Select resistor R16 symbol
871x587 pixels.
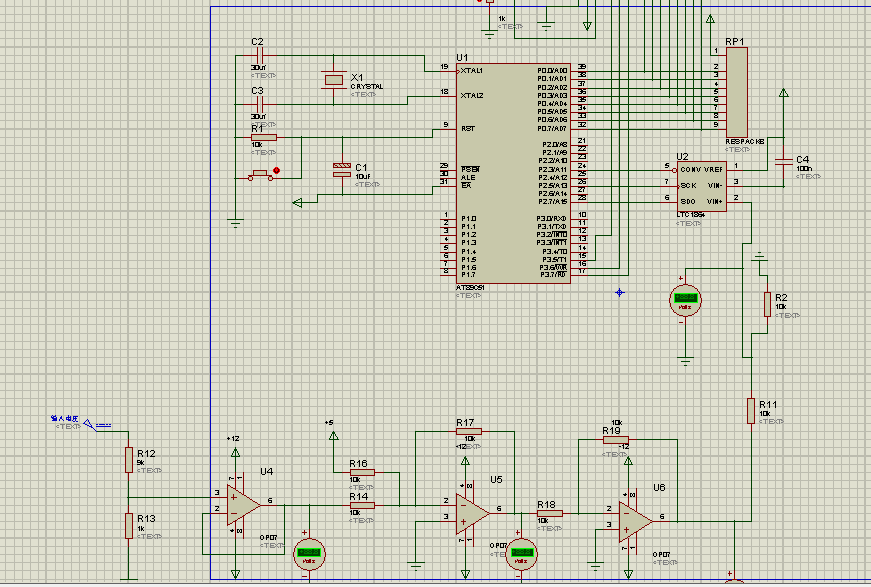[362, 473]
